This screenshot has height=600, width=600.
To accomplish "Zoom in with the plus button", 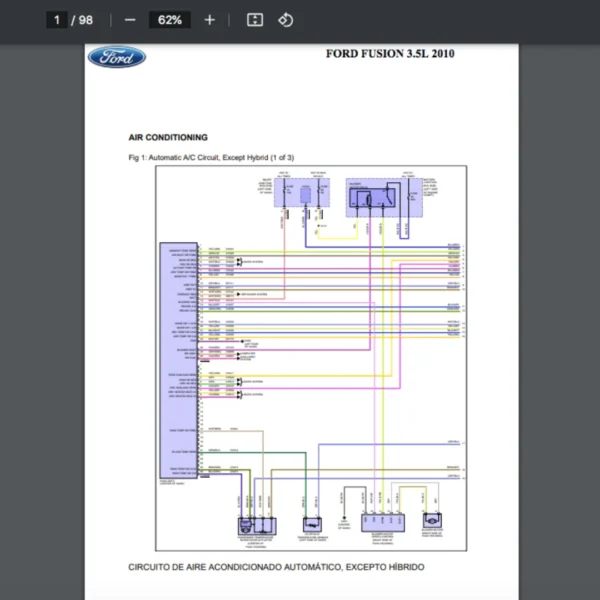I will (x=209, y=20).
